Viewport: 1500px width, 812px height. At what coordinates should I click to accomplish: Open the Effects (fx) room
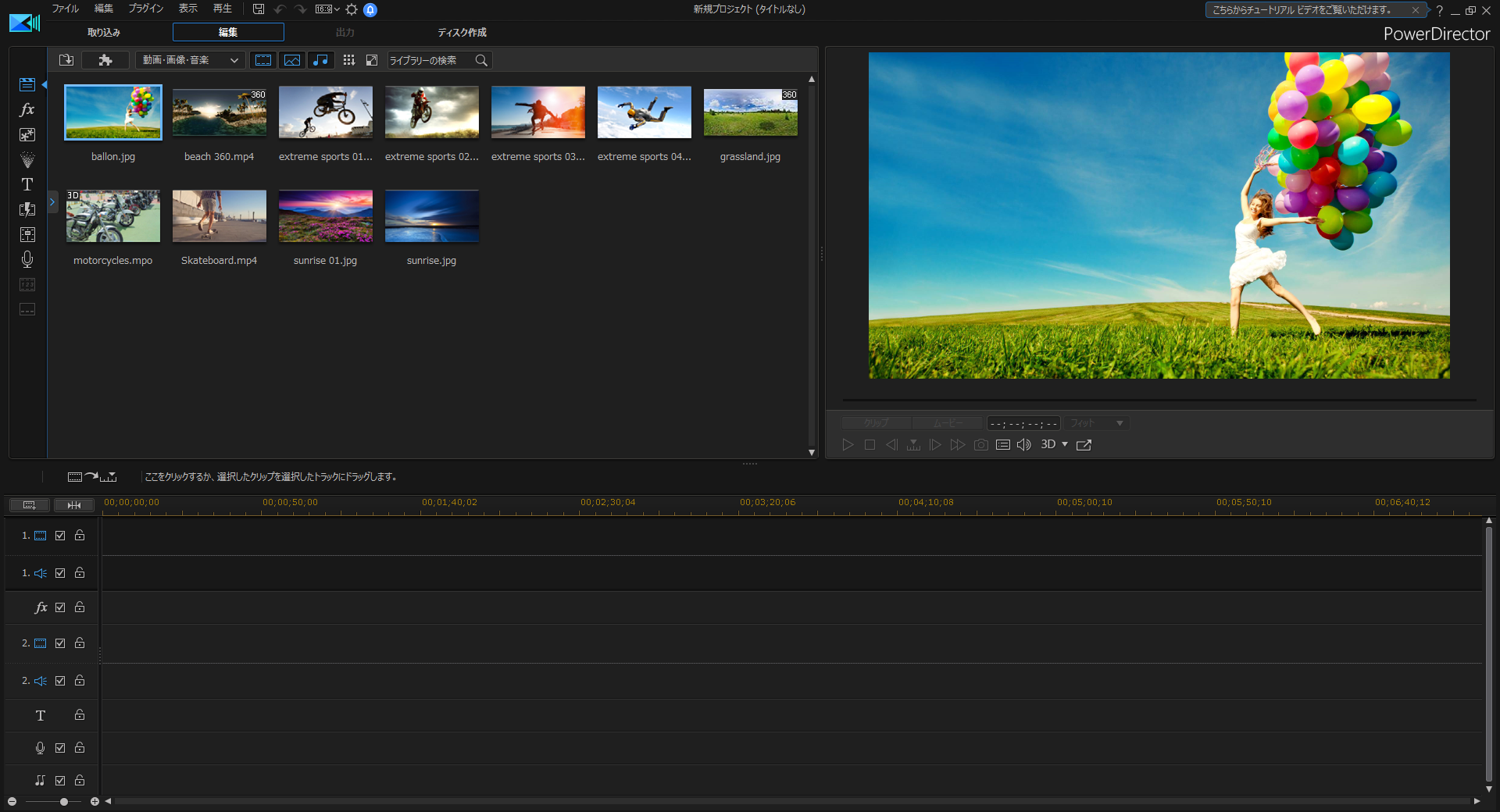[27, 110]
